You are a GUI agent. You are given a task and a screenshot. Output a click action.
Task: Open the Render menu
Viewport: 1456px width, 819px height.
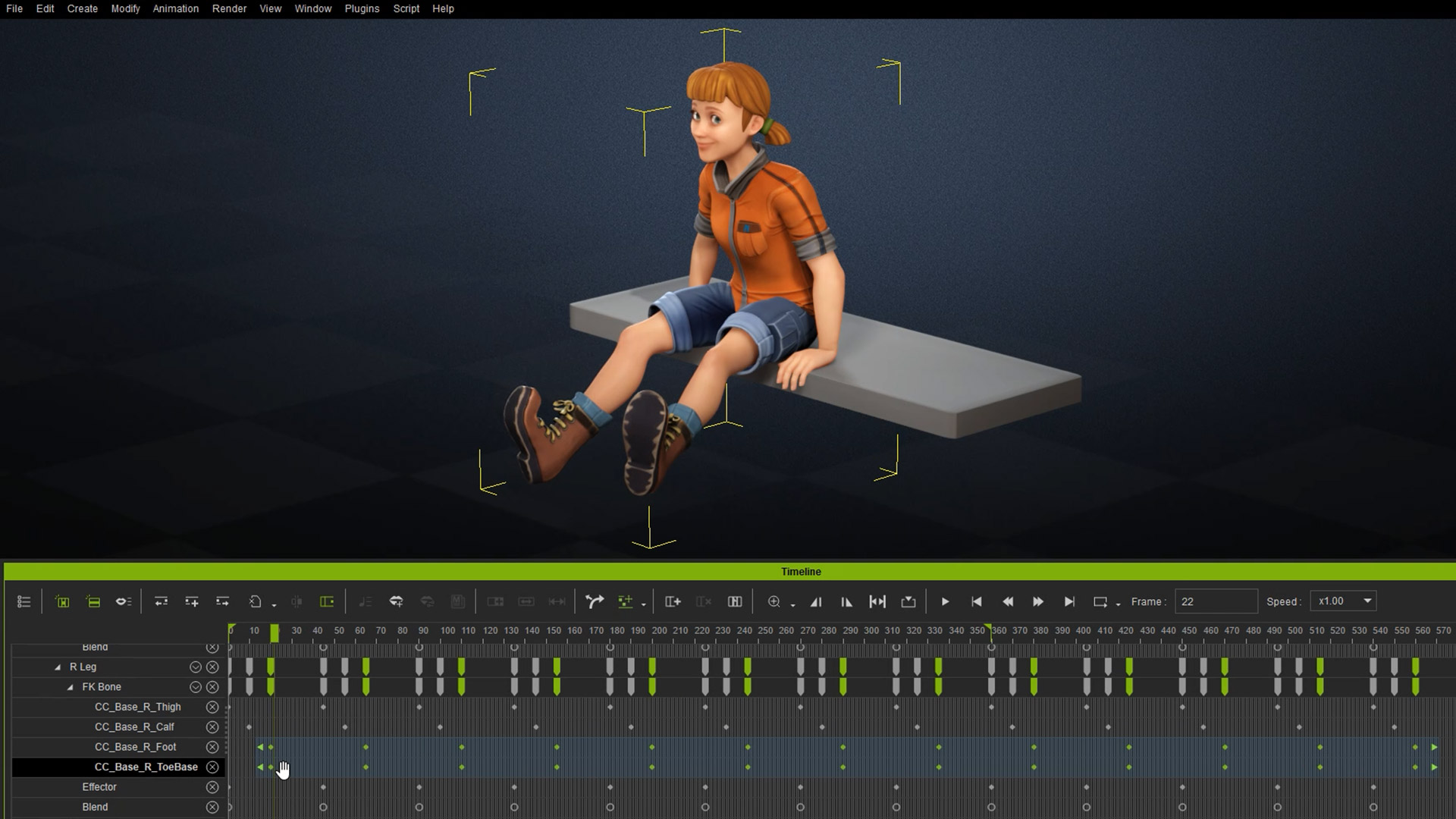pyautogui.click(x=229, y=8)
